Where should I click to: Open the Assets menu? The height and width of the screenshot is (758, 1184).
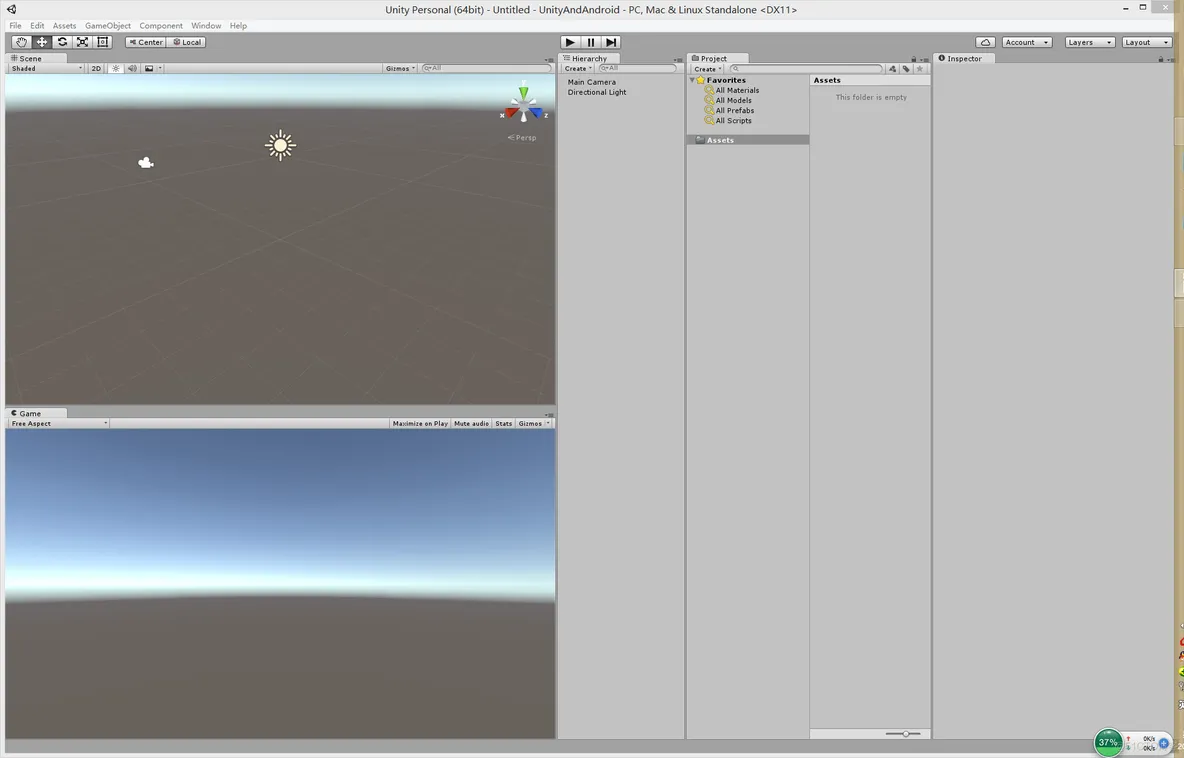[x=64, y=26]
